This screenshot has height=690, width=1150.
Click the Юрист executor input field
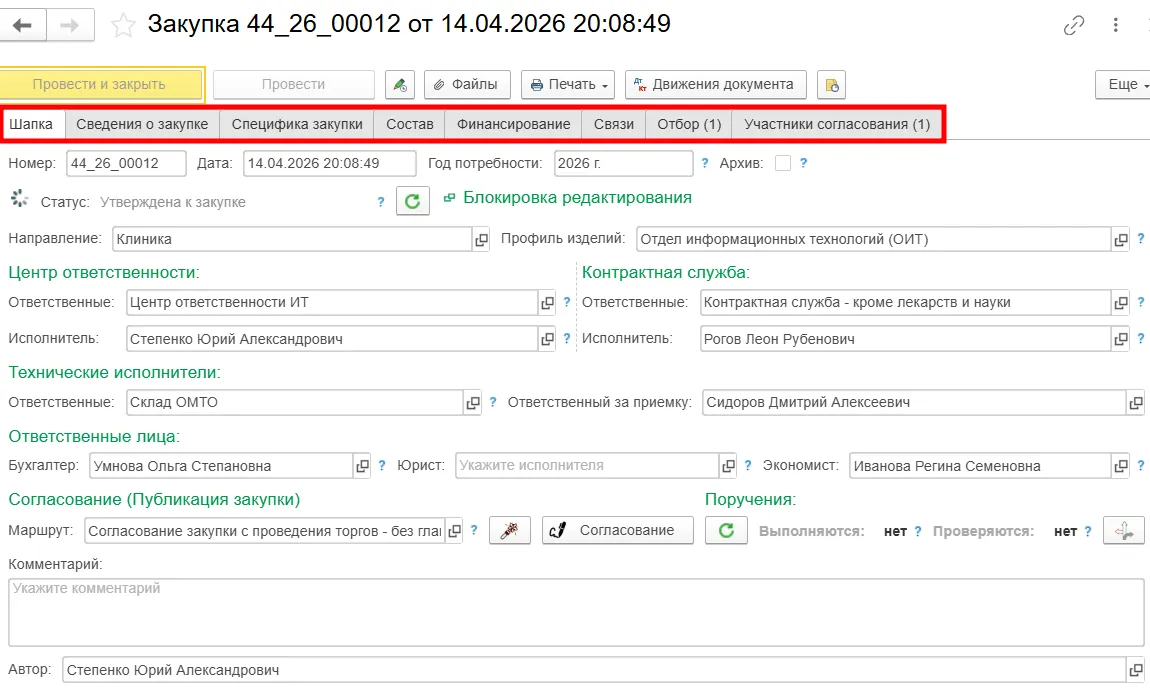tap(587, 466)
